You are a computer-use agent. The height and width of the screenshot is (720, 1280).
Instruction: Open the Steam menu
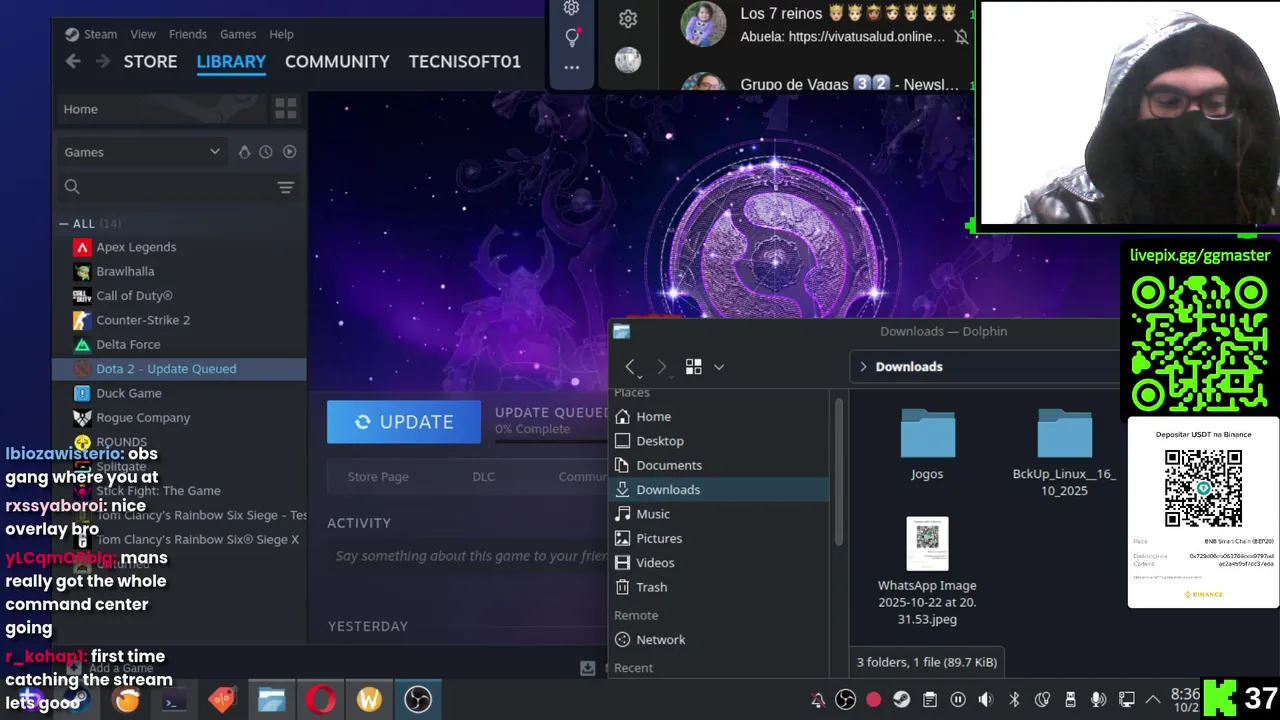pos(91,34)
